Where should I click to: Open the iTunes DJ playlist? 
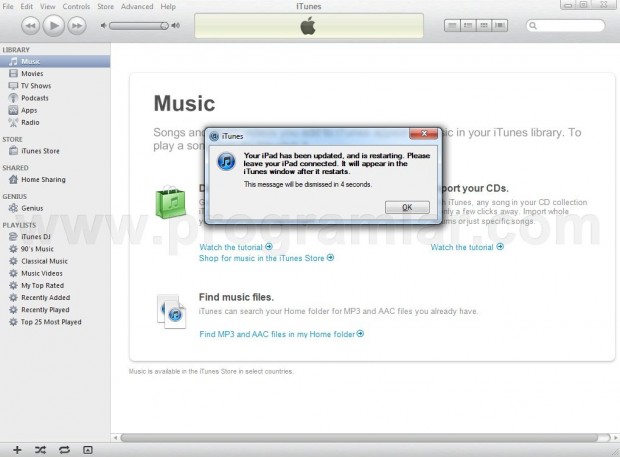36,236
